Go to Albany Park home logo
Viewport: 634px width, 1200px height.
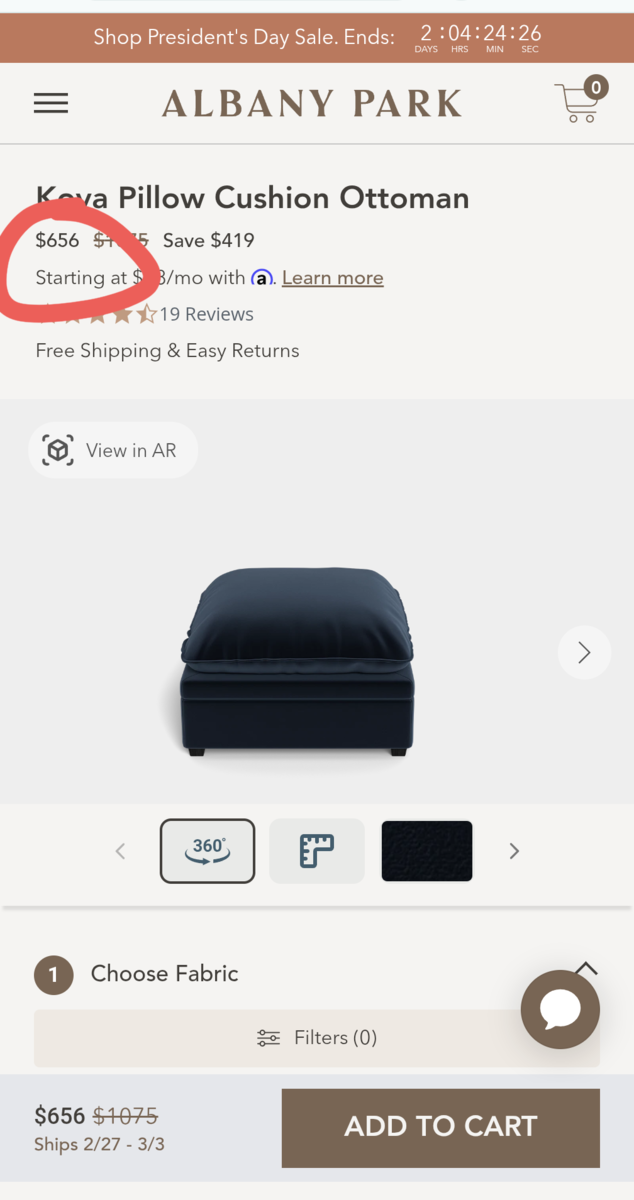(312, 103)
